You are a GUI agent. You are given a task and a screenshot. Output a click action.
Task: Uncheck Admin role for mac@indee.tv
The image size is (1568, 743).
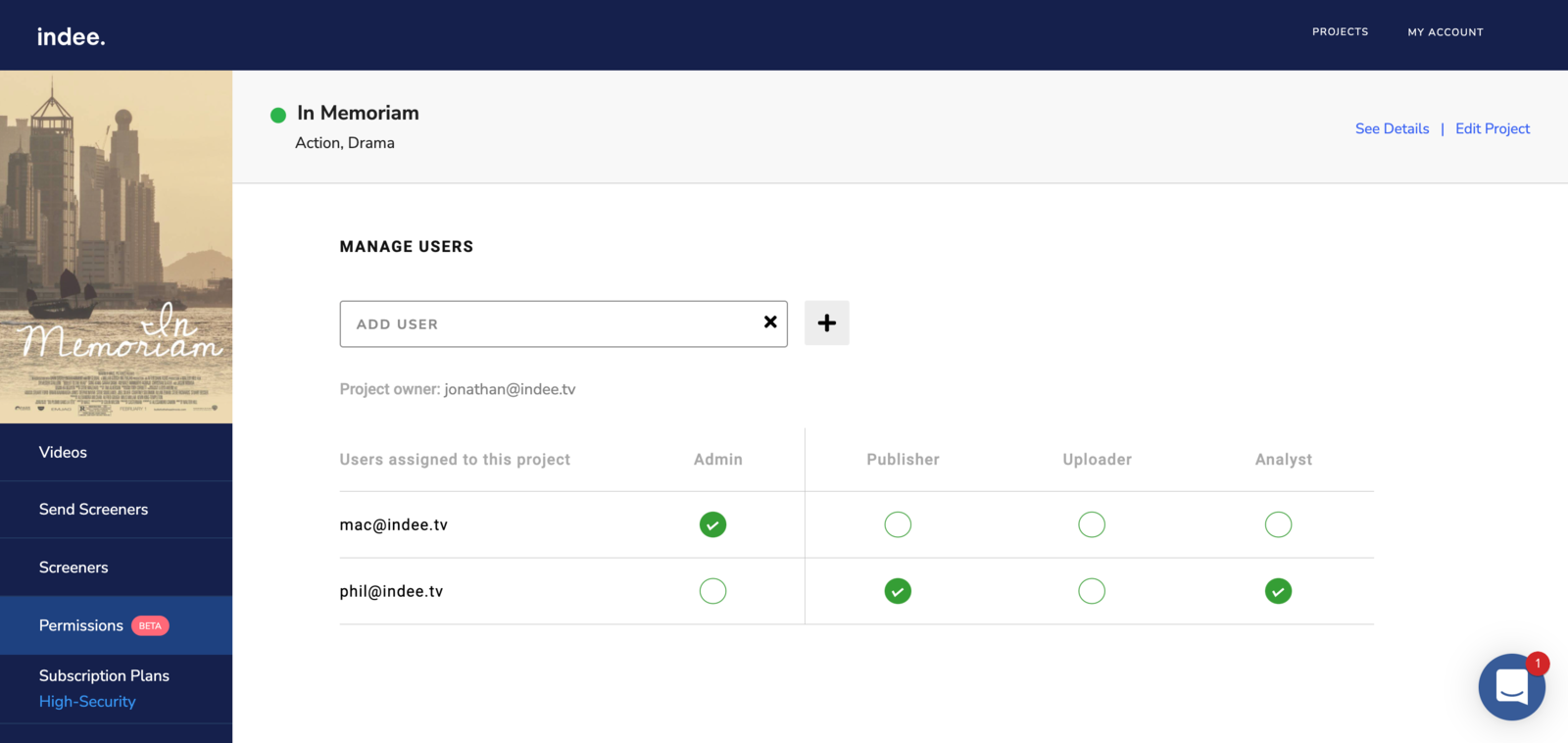coord(712,525)
